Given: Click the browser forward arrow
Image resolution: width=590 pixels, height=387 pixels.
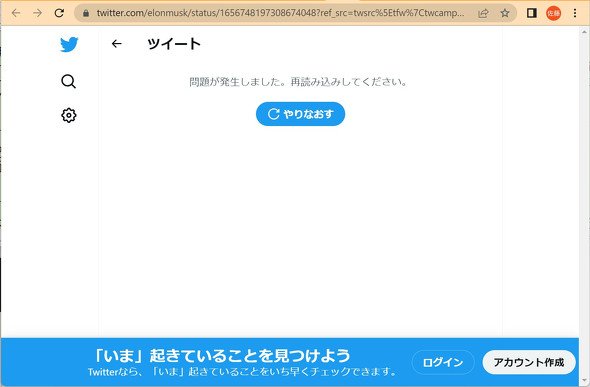Looking at the screenshot, I should [x=37, y=13].
